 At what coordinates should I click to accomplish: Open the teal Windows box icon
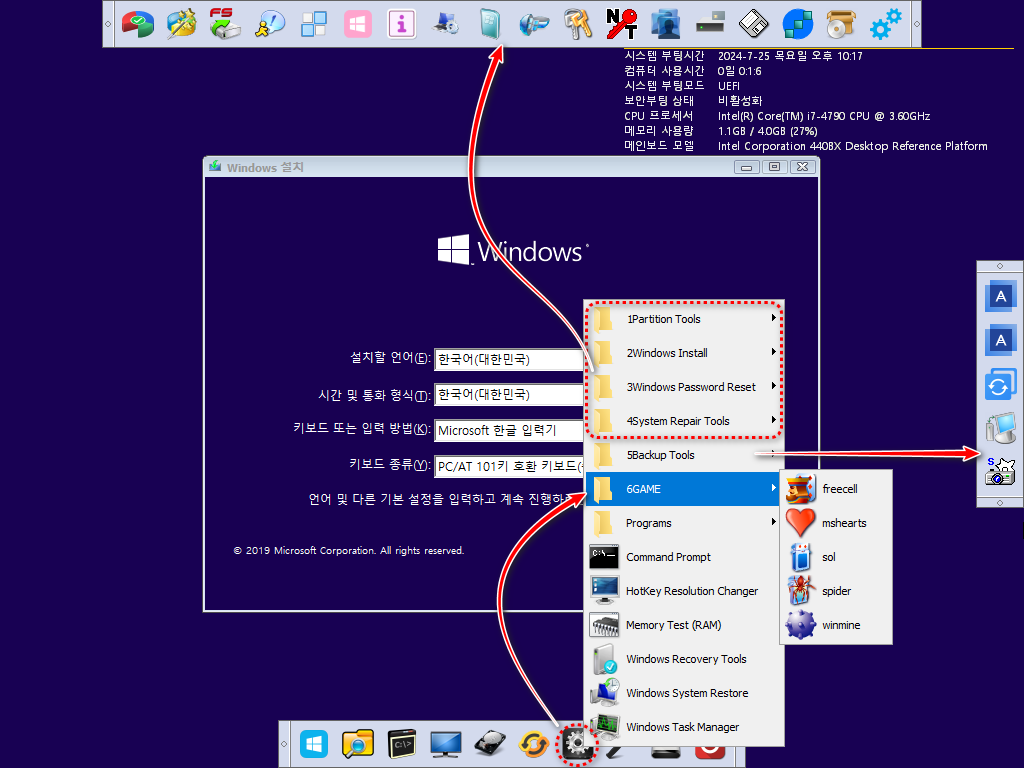pyautogui.click(x=490, y=24)
